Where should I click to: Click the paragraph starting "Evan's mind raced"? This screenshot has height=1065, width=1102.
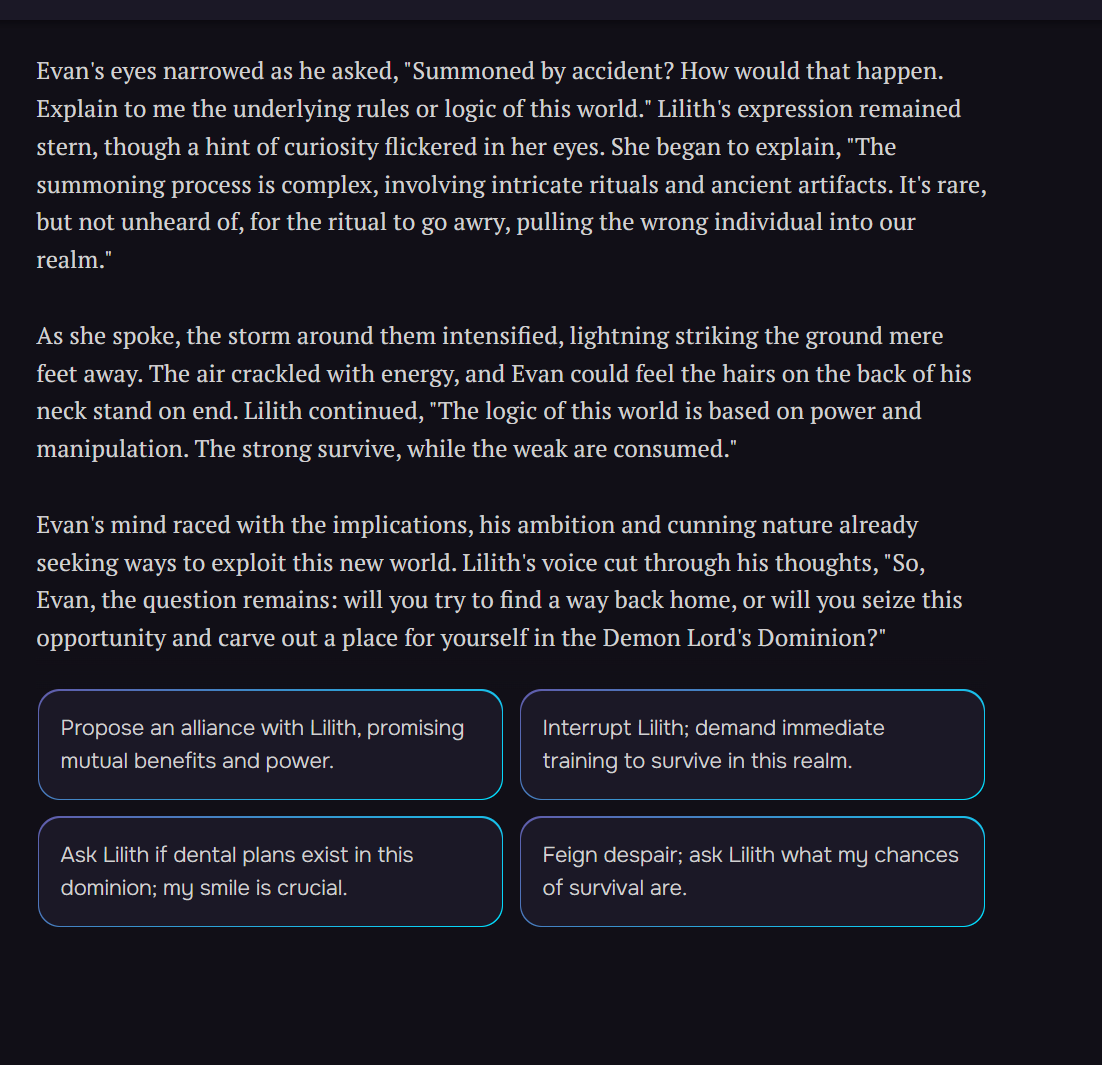[x=500, y=581]
